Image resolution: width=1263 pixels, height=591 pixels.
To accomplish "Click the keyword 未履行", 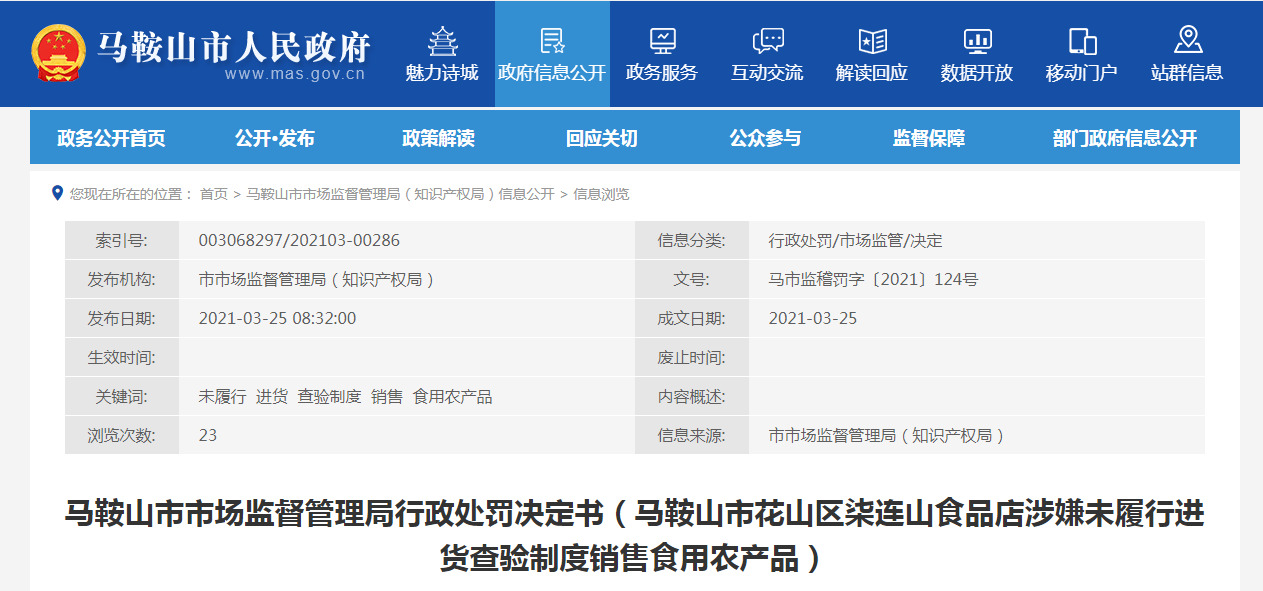I will click(222, 397).
